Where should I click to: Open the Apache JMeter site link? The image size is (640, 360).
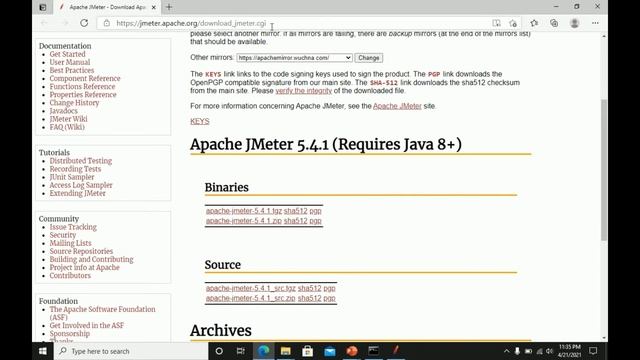[x=397, y=106]
